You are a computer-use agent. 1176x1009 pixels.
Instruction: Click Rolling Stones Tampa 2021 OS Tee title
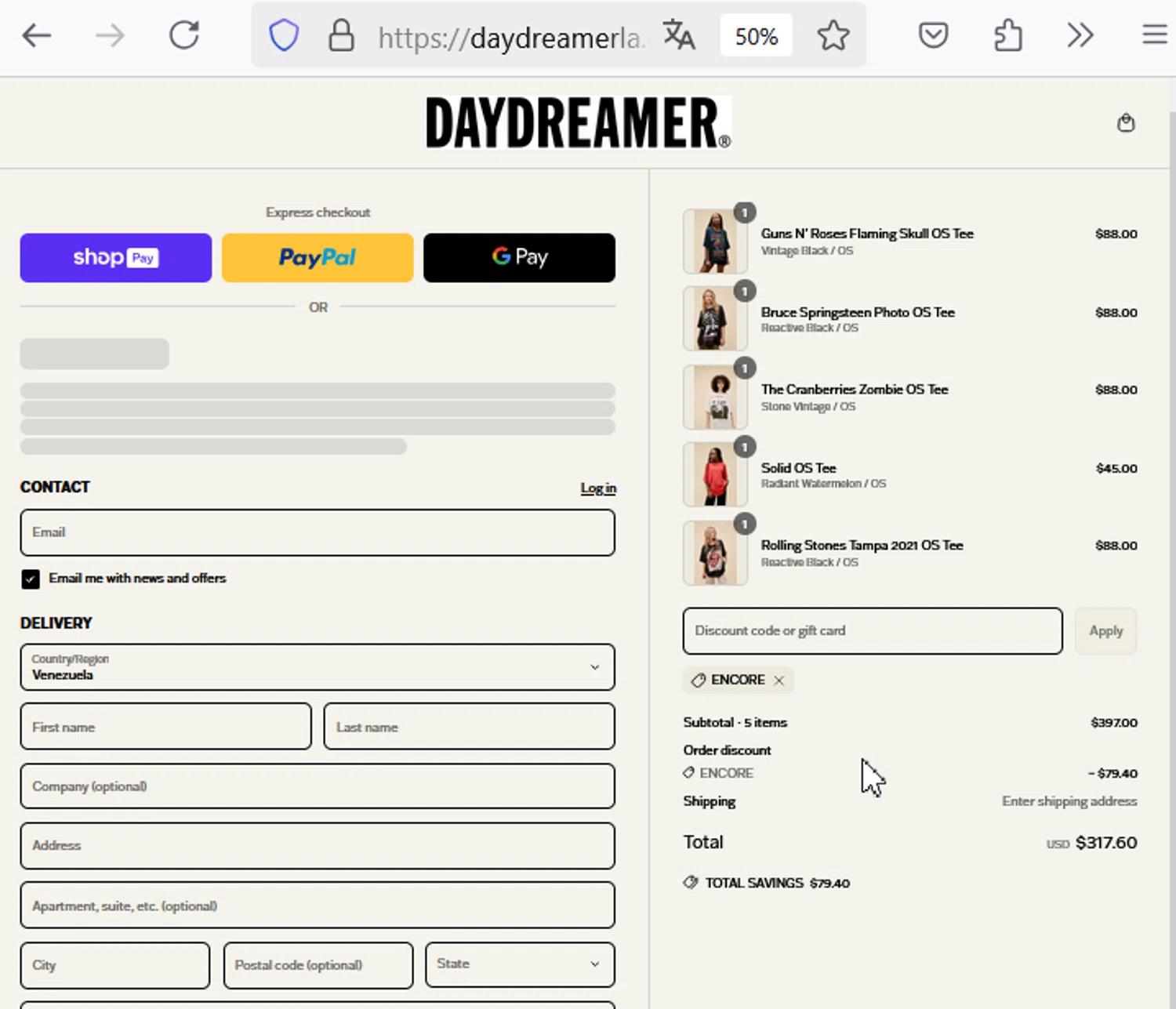coord(862,546)
